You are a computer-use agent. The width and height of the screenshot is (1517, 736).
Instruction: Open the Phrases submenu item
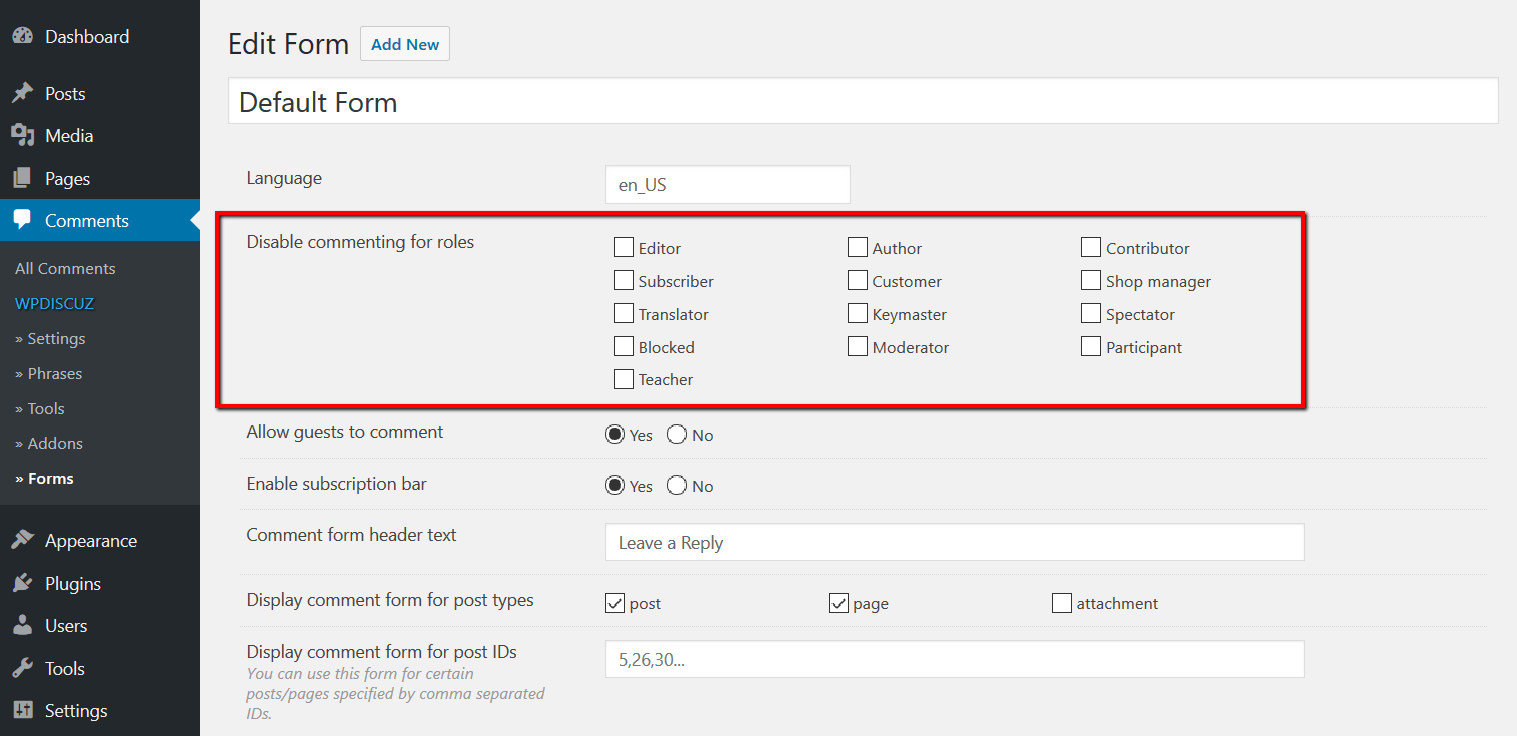pyautogui.click(x=49, y=374)
